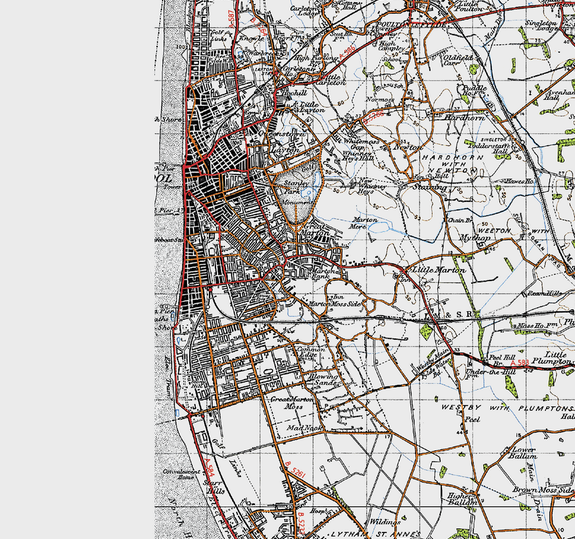
Task: Select the 'Chain Br.' bridge label
Action: 460,220
